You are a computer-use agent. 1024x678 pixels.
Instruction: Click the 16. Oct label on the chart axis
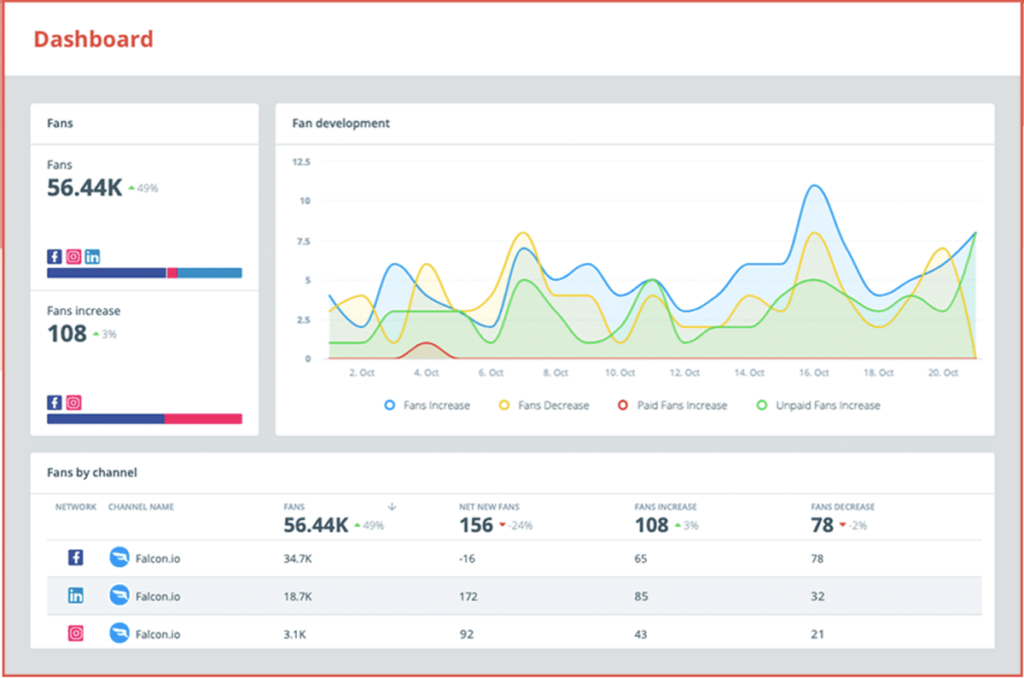[x=815, y=373]
